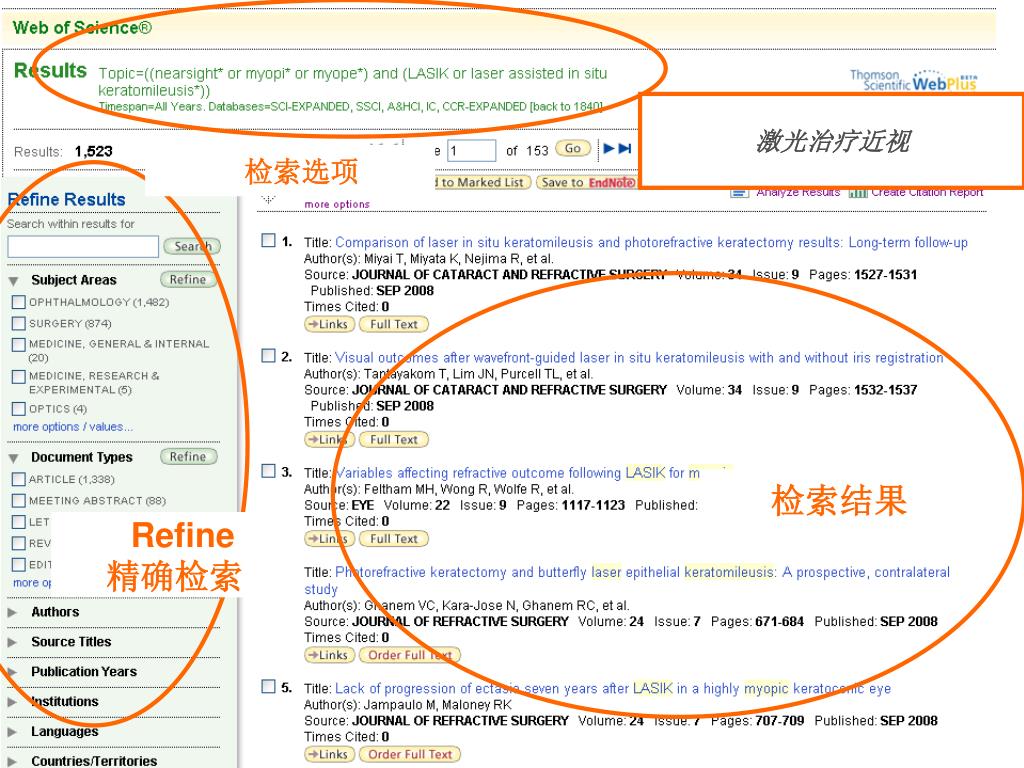This screenshot has height=768, width=1024.
Task: Expand the Authors refine section
Action: pos(12,612)
